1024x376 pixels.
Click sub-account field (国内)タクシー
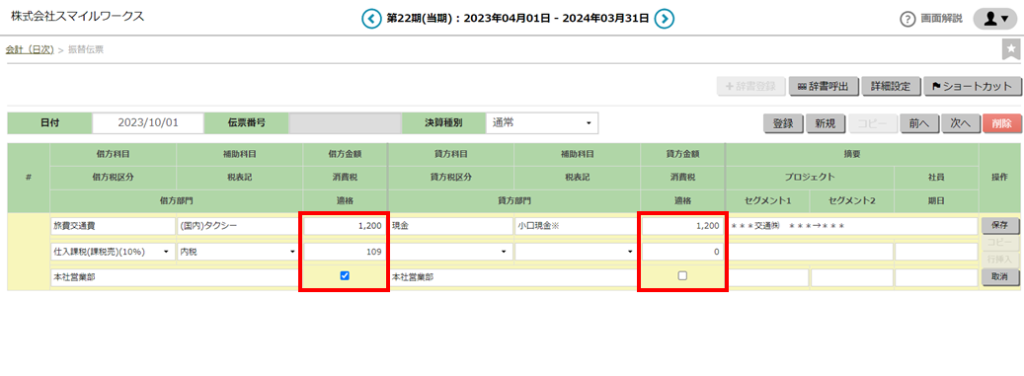pyautogui.click(x=239, y=226)
